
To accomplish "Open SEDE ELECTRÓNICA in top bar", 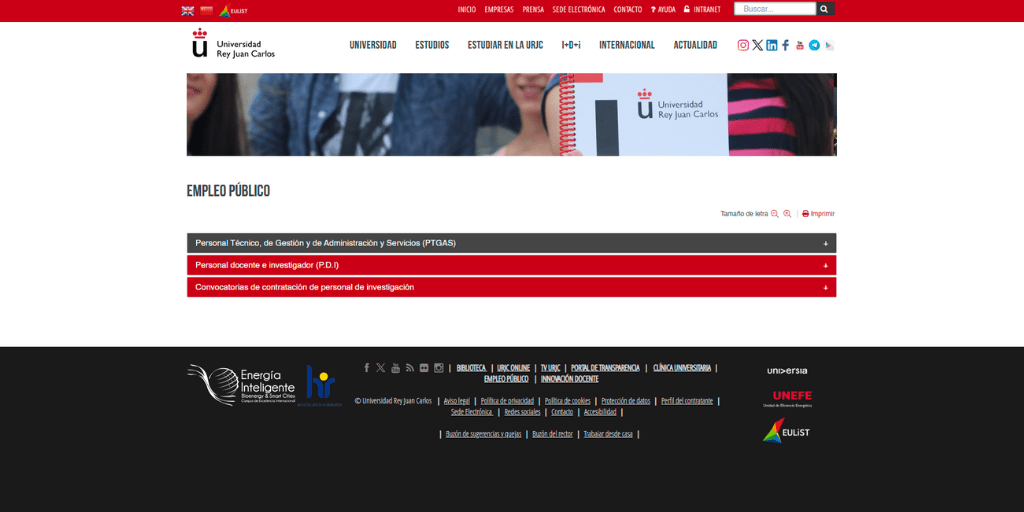I will point(579,10).
